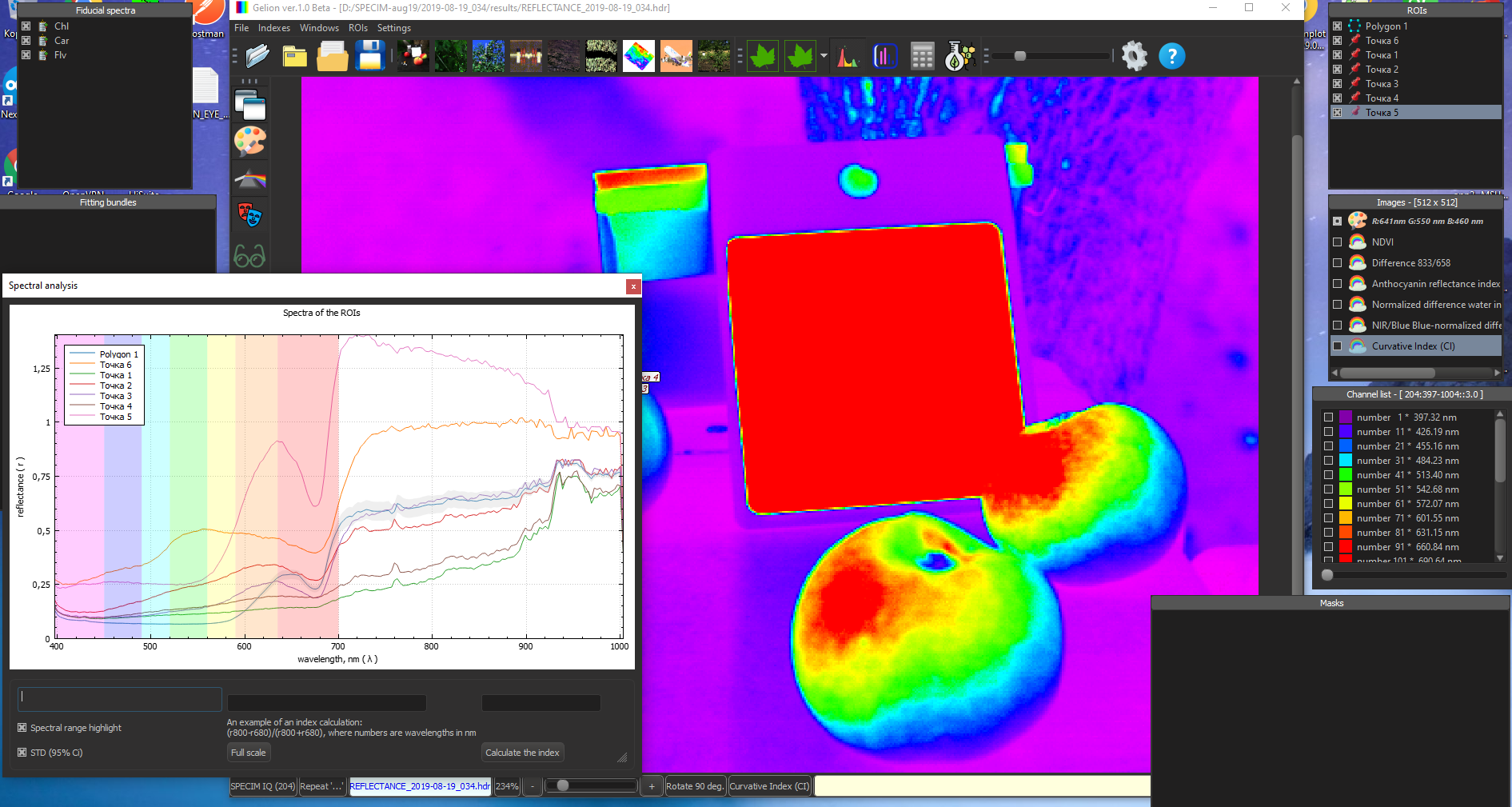Image resolution: width=1512 pixels, height=807 pixels.
Task: Toggle Flv checkbox in Fiducial spectra
Action: coord(26,55)
